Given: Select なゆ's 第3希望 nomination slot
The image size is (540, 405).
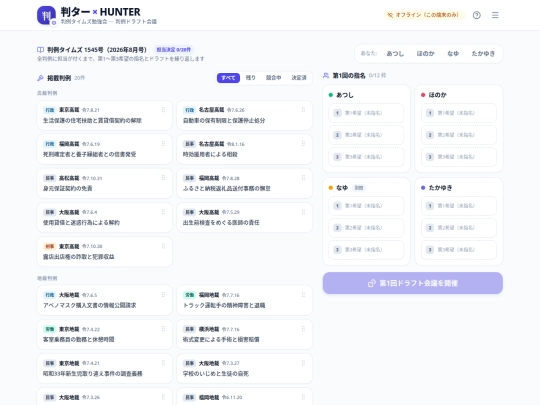Looking at the screenshot, I should pyautogui.click(x=366, y=250).
